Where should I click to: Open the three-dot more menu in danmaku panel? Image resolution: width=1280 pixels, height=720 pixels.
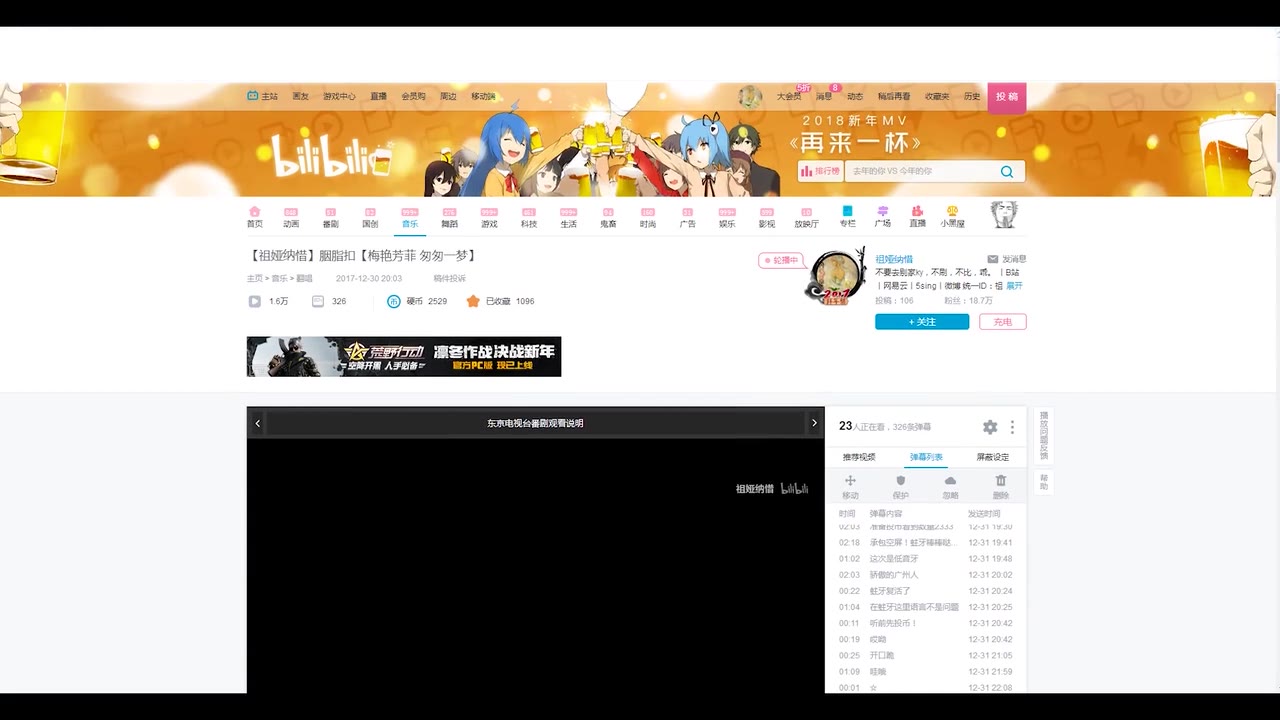tap(1012, 427)
